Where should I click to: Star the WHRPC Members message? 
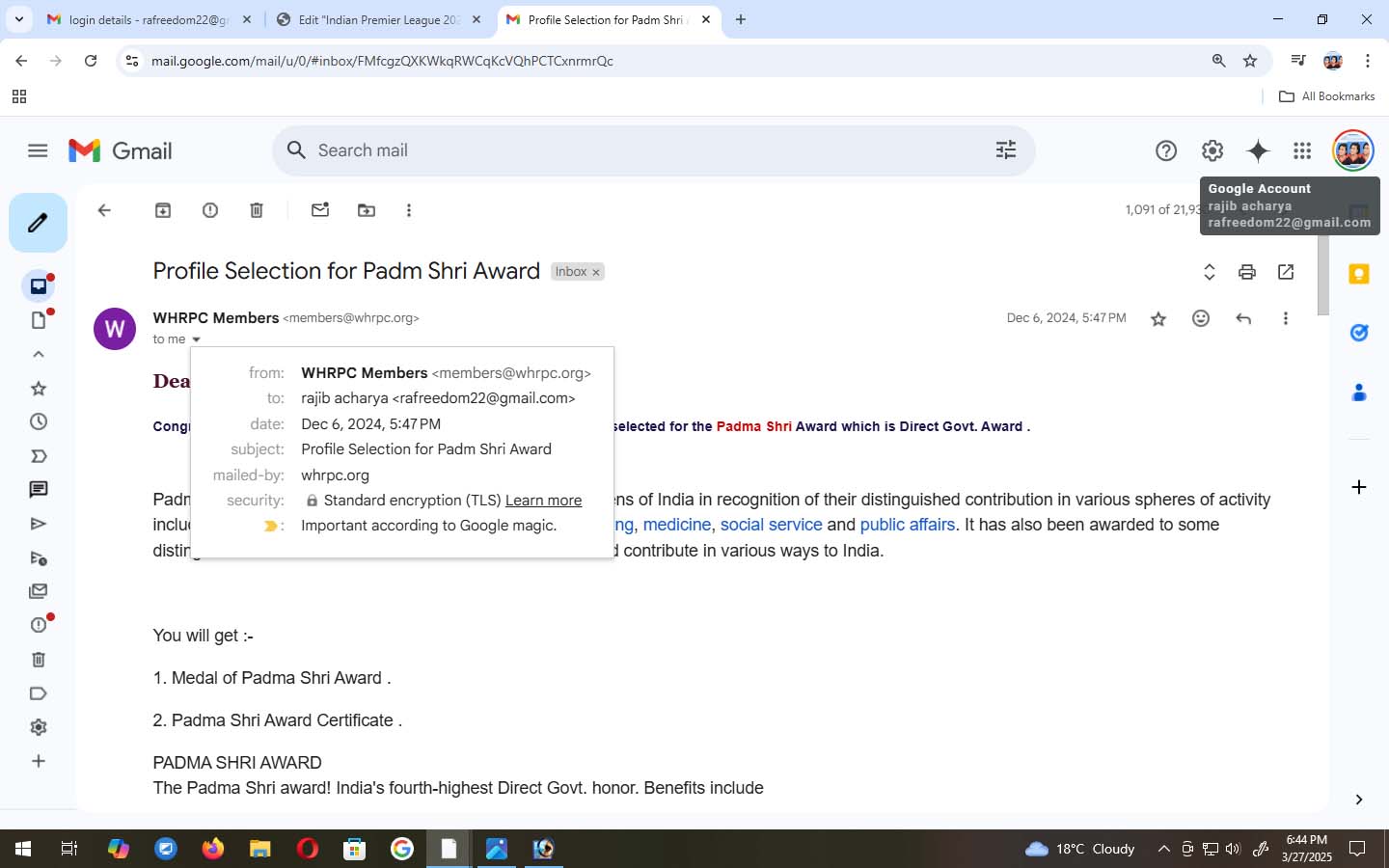coord(1158,318)
